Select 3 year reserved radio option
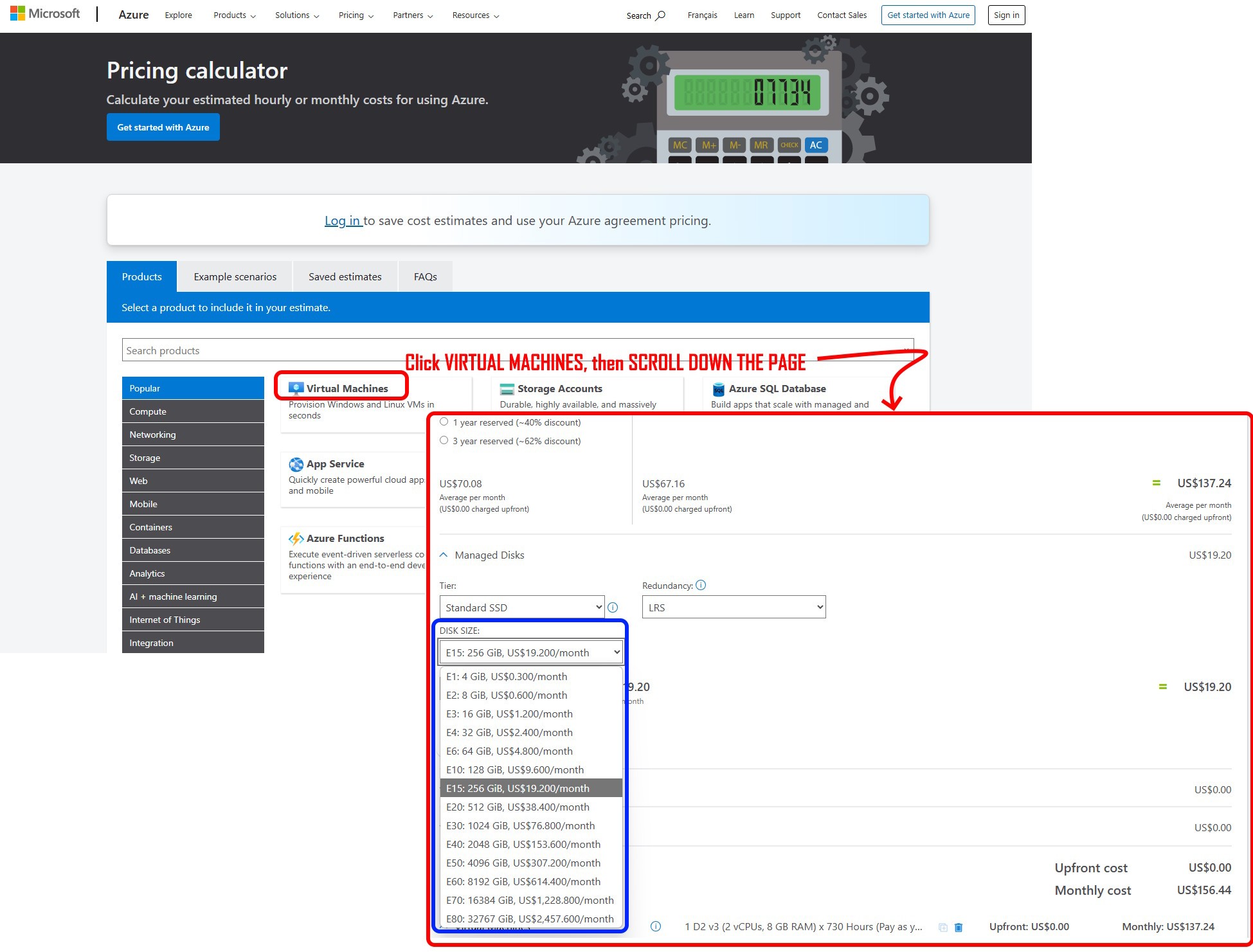Screen dimensions: 1253x952 click(x=444, y=441)
